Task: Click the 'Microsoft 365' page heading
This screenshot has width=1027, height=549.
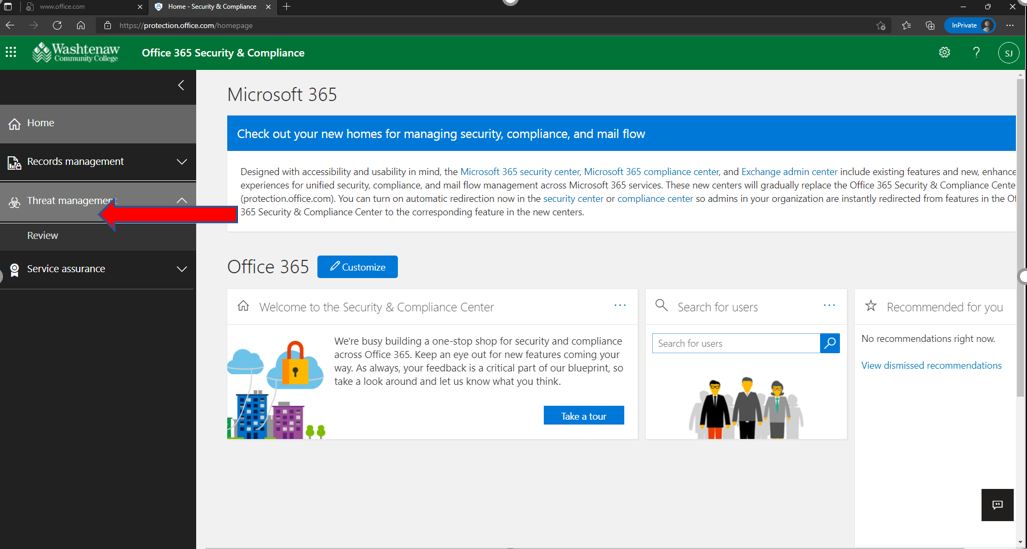Action: tap(282, 94)
